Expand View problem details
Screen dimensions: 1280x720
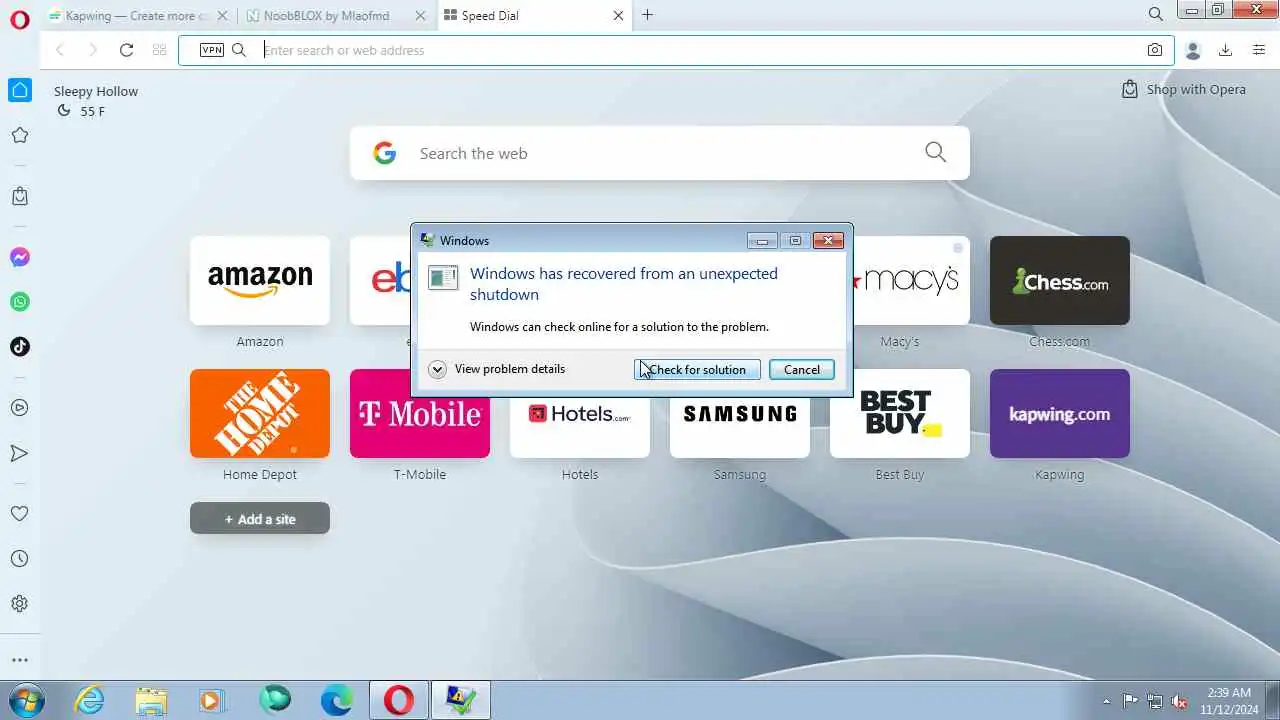[497, 369]
